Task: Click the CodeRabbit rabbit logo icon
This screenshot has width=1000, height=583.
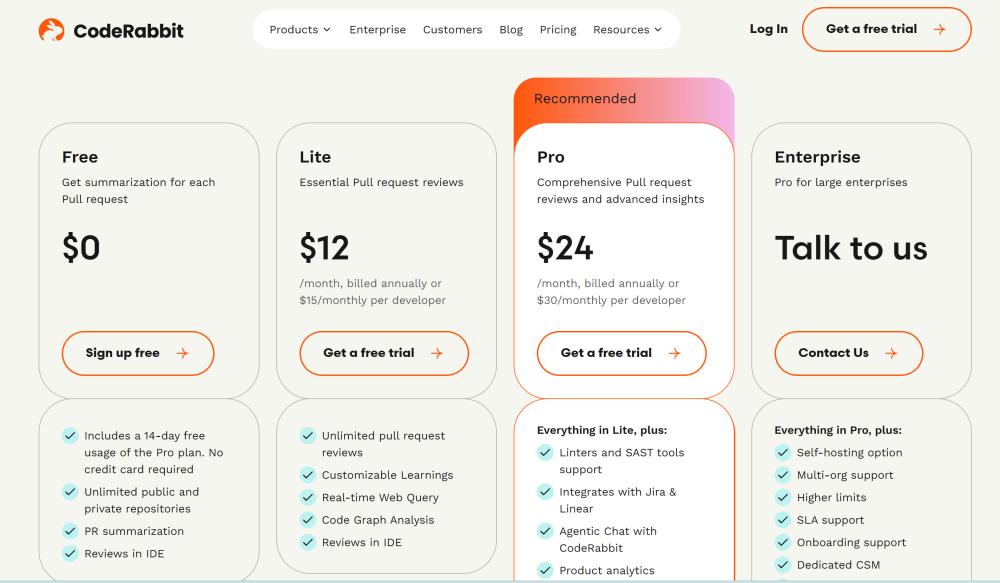Action: pyautogui.click(x=51, y=30)
